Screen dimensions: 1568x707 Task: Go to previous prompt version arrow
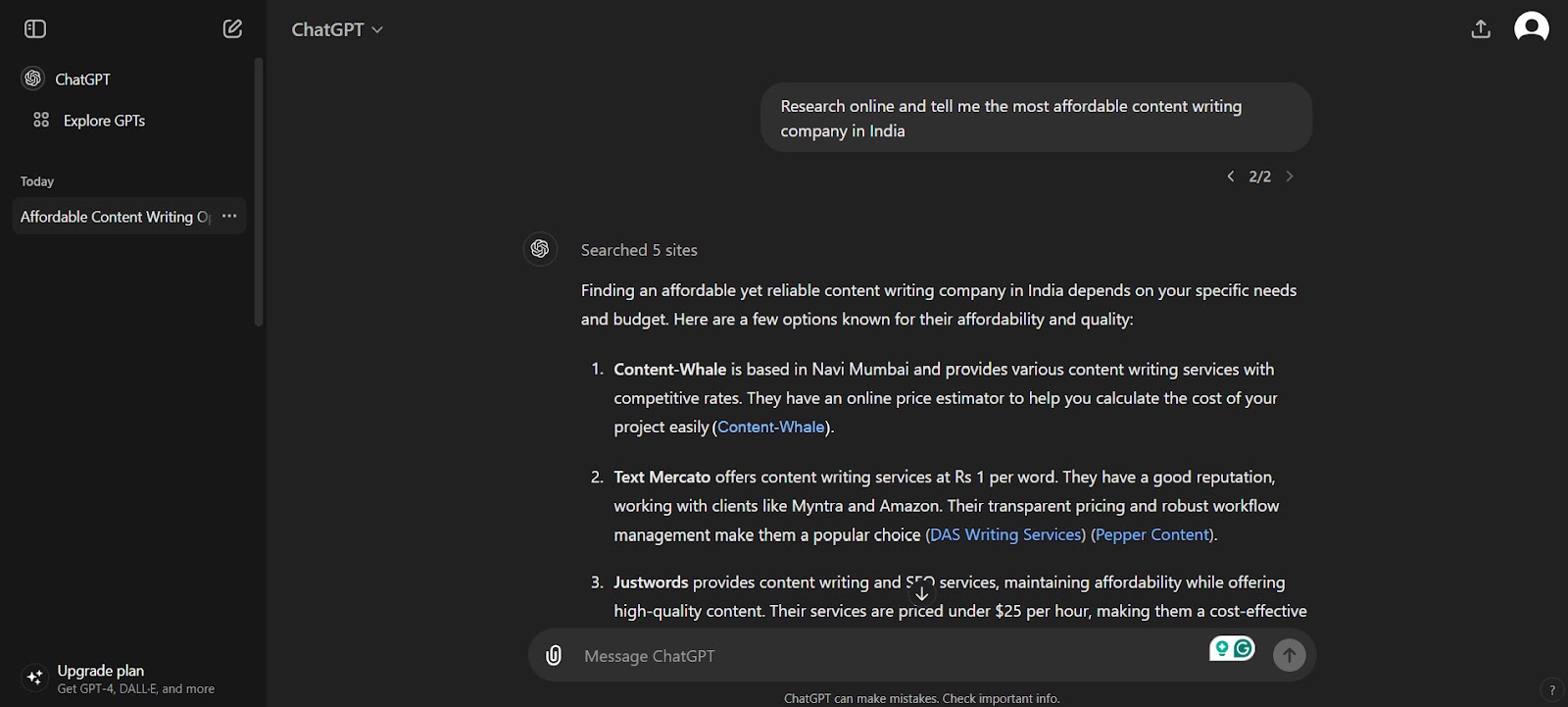tap(1231, 177)
